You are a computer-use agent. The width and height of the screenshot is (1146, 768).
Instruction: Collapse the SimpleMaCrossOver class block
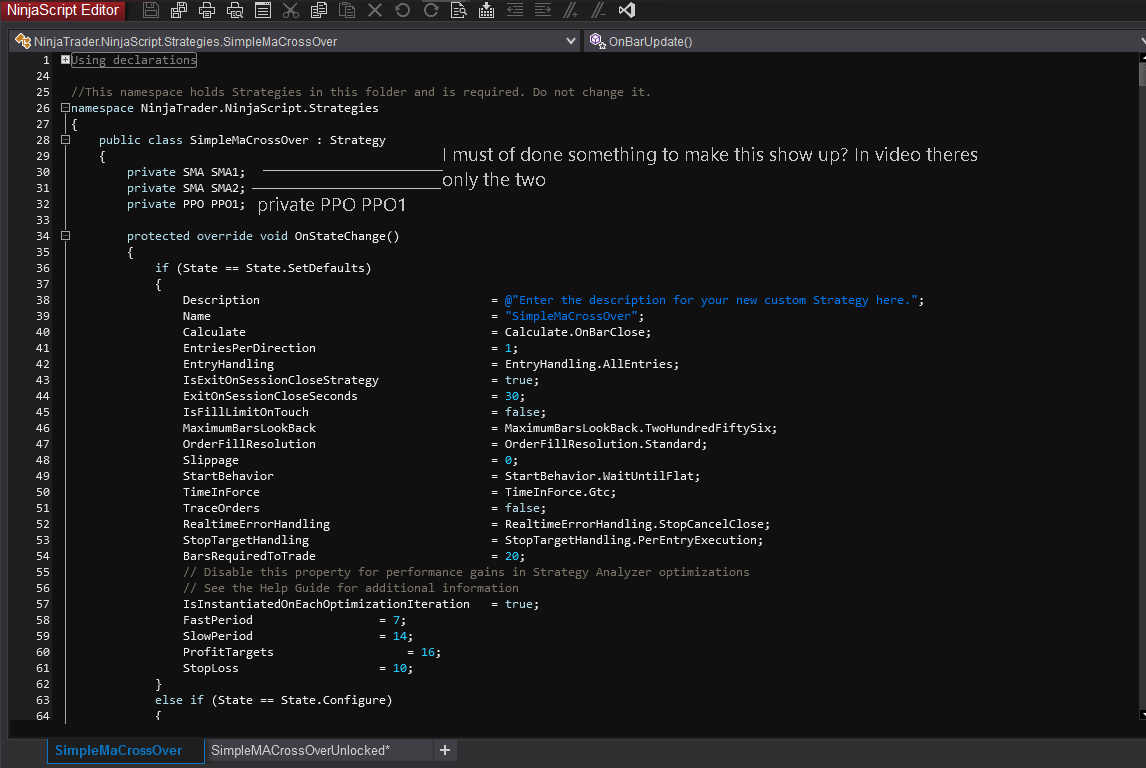coord(65,140)
